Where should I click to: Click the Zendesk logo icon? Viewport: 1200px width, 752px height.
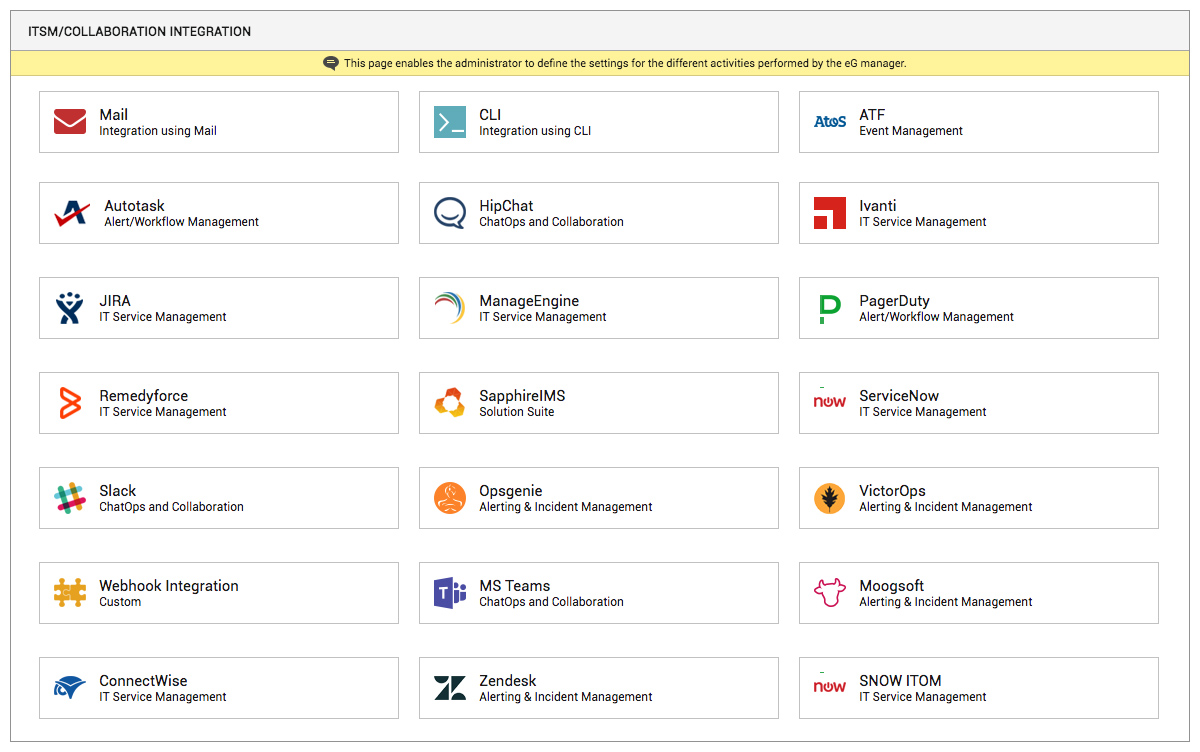click(x=450, y=688)
